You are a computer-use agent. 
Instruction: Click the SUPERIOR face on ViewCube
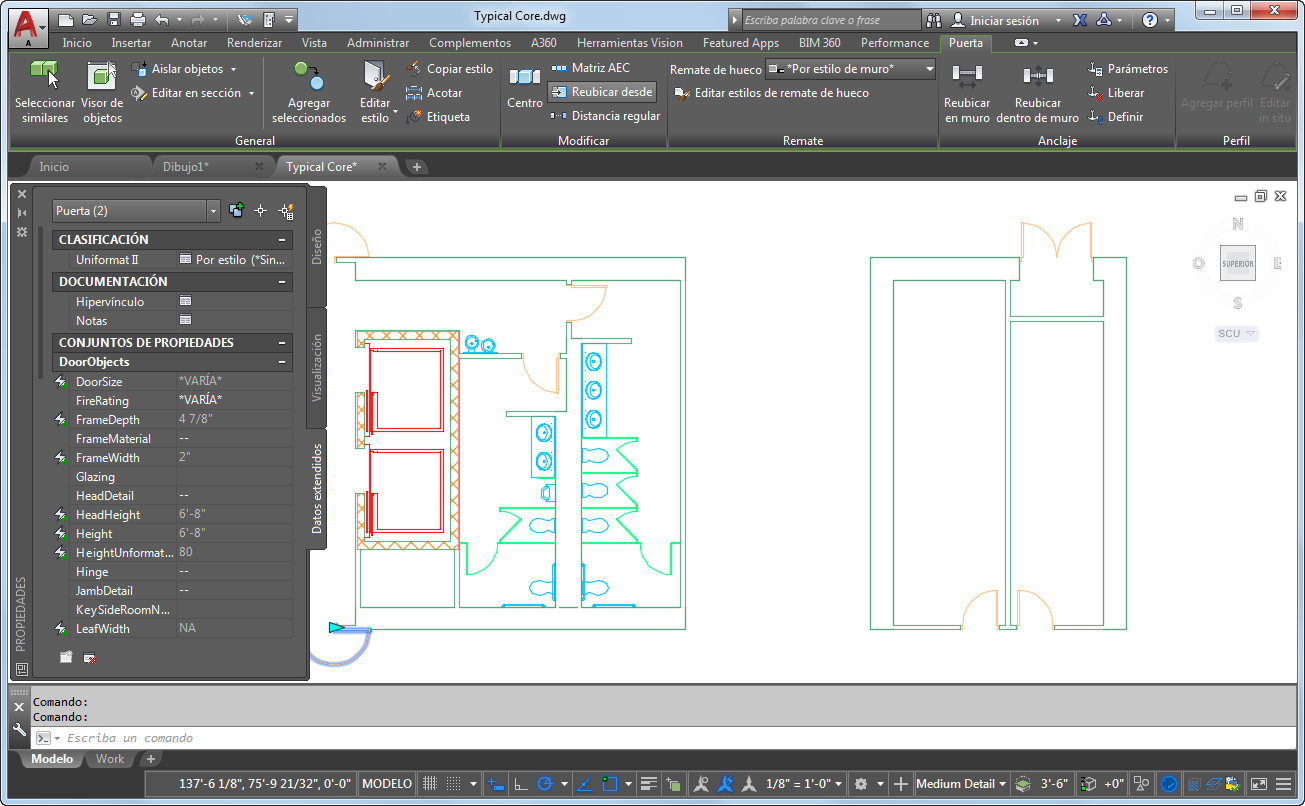click(x=1237, y=264)
